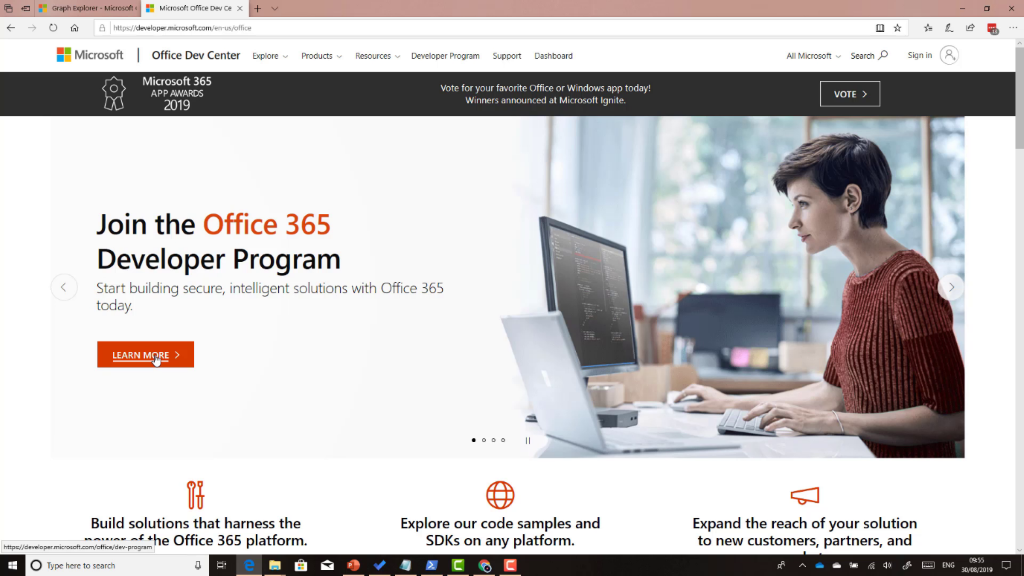Click the LEARN MORE button
1024x576 pixels.
click(146, 355)
